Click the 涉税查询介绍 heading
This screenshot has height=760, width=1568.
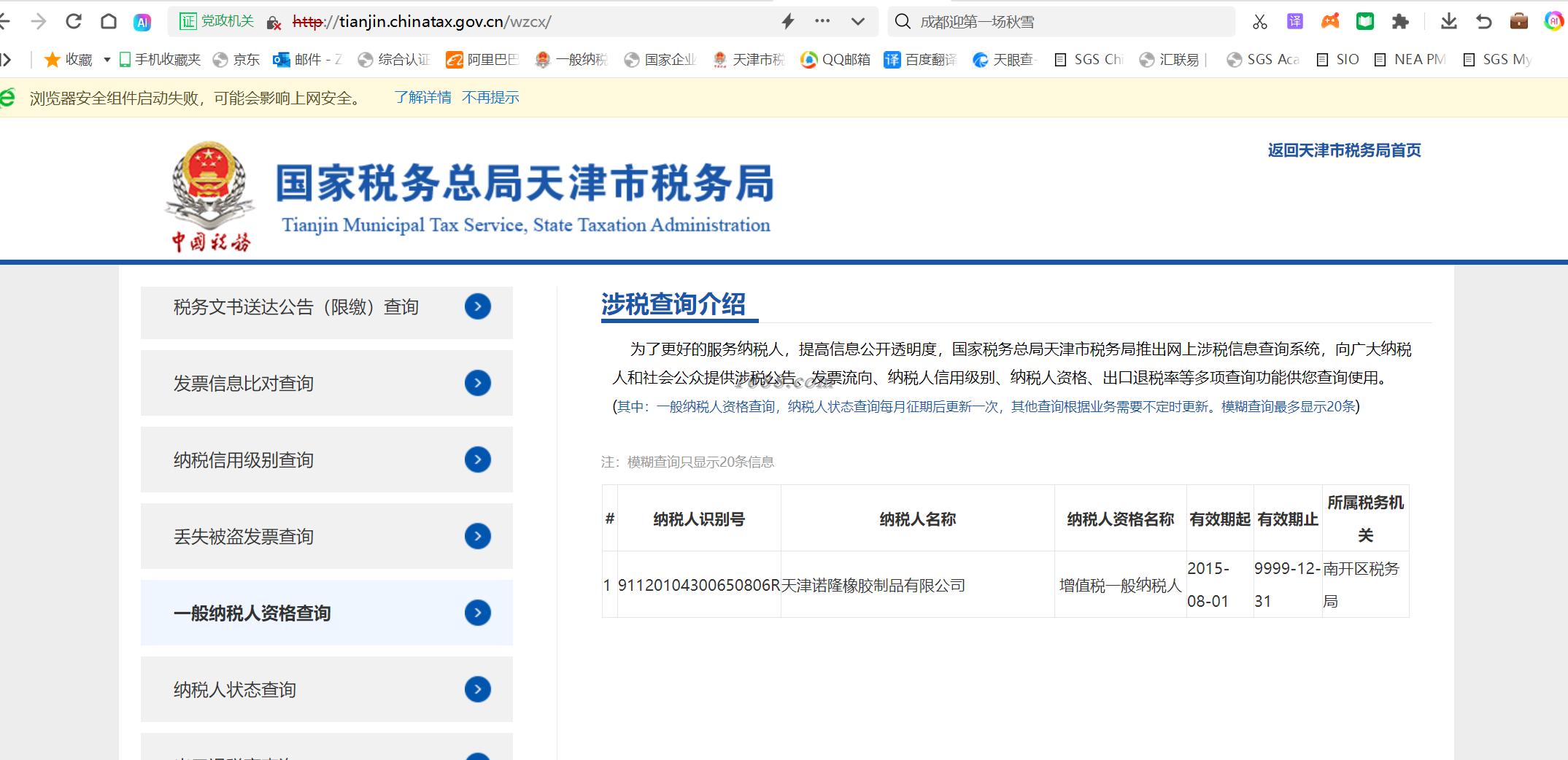point(673,305)
